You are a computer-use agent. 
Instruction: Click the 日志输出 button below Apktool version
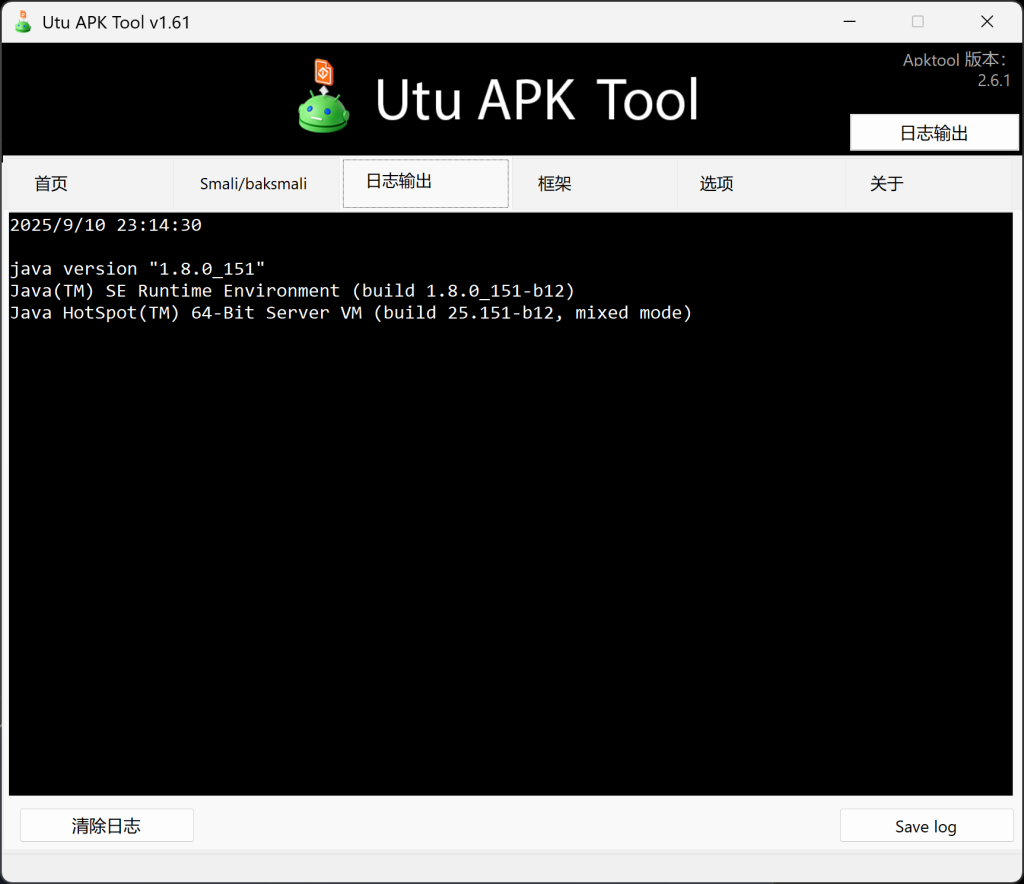[934, 133]
